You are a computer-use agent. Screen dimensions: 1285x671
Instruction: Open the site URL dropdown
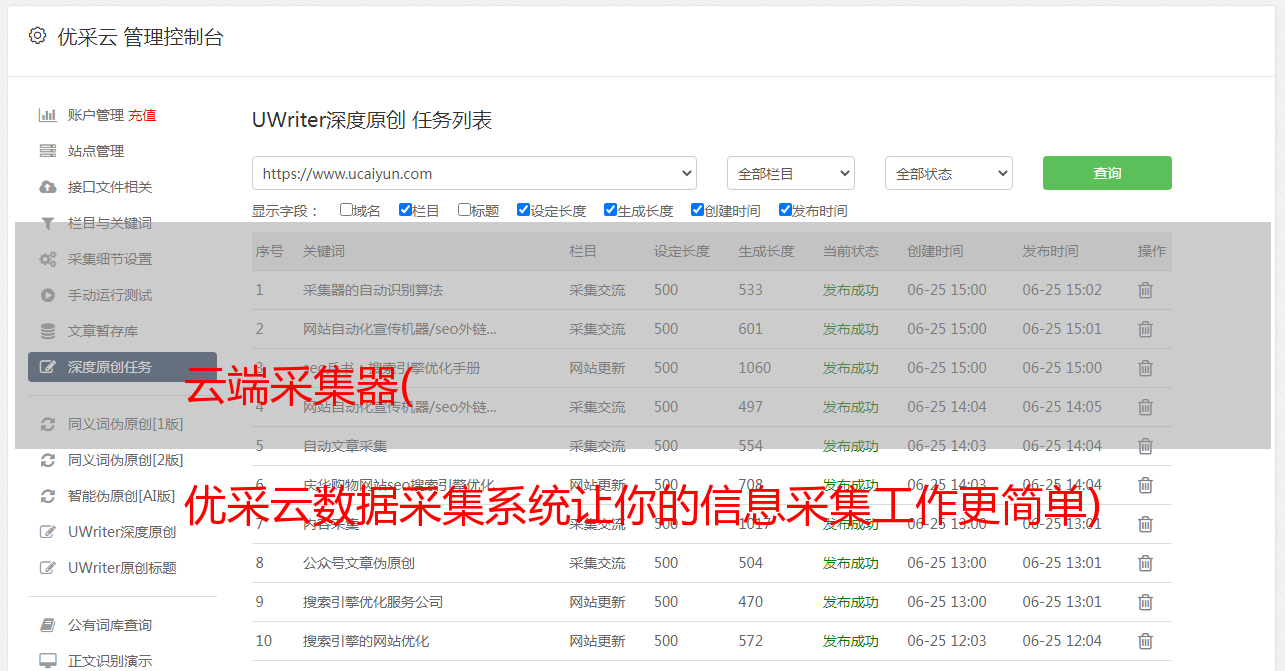click(x=474, y=173)
